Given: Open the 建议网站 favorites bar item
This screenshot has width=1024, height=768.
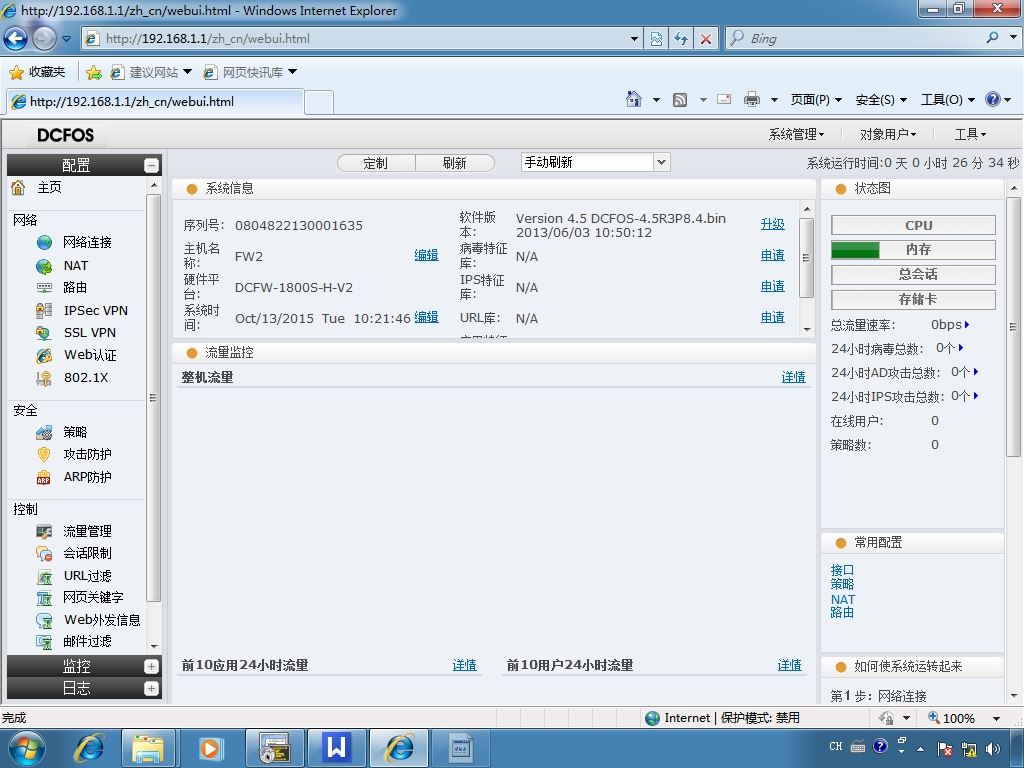Looking at the screenshot, I should coord(151,72).
